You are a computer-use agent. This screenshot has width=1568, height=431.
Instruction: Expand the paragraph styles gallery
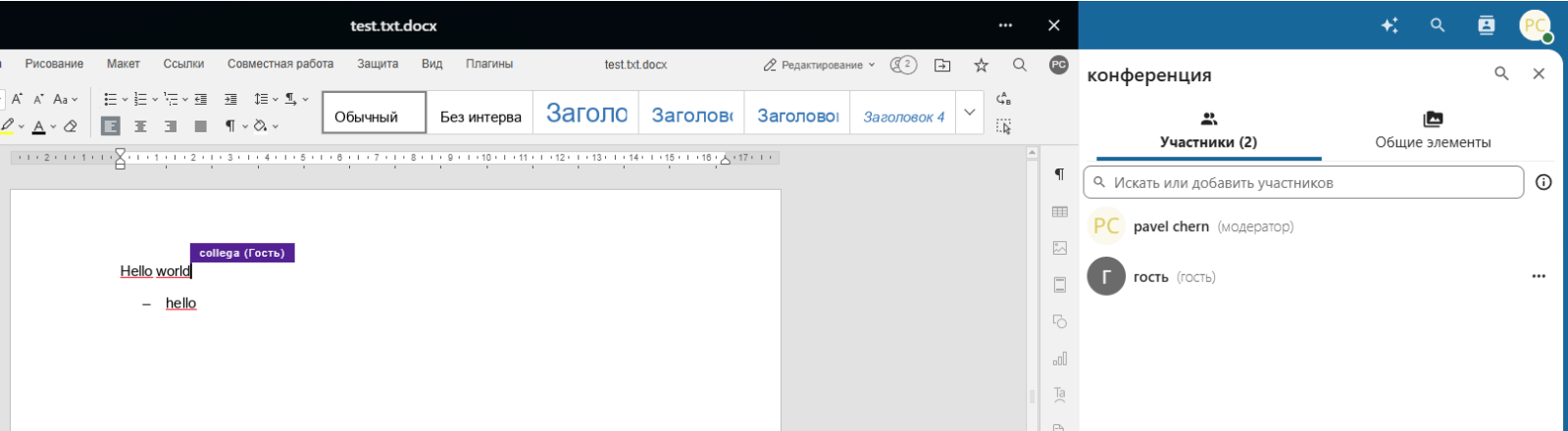pos(969,113)
